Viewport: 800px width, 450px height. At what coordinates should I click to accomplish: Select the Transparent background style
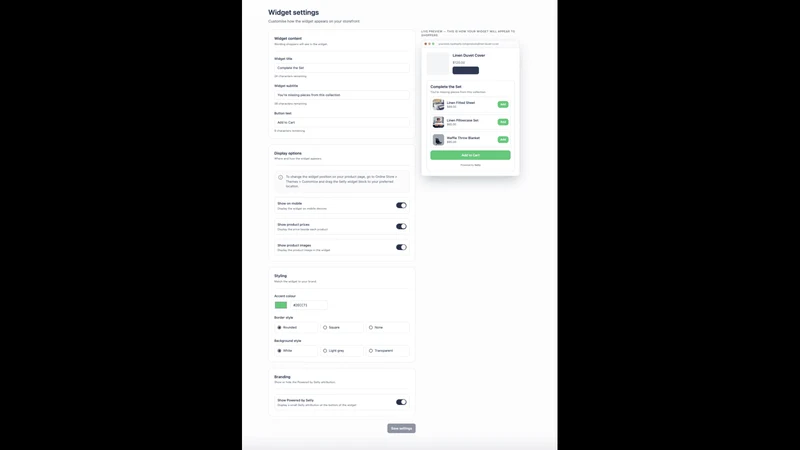pos(388,351)
